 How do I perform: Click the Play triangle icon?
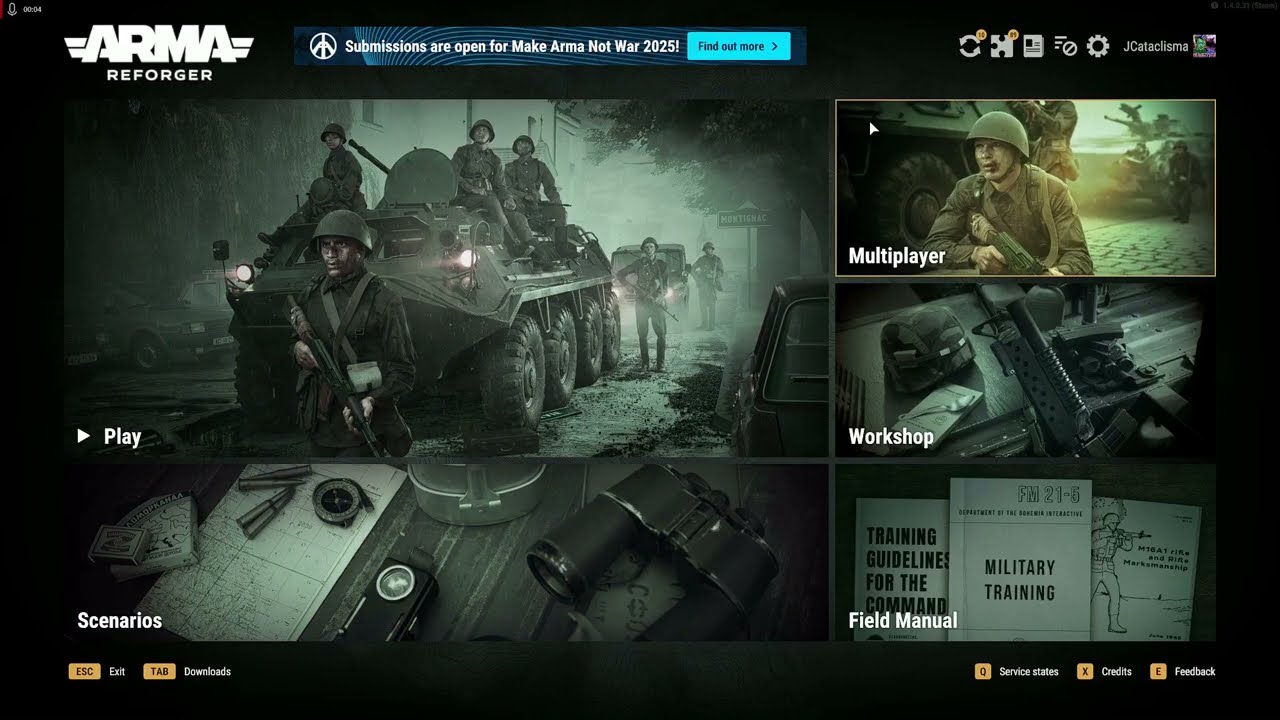84,436
